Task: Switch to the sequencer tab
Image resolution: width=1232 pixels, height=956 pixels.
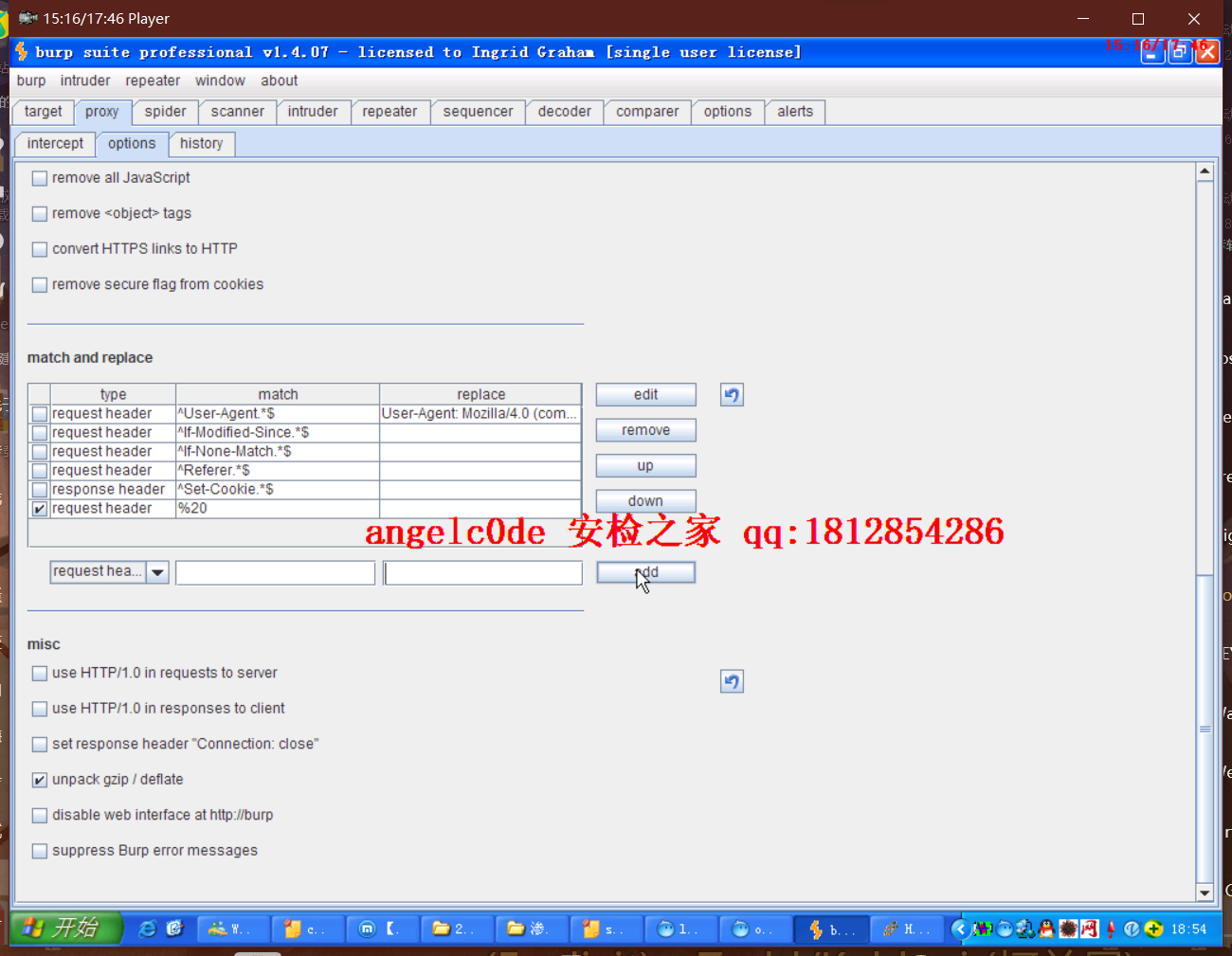Action: [x=478, y=112]
